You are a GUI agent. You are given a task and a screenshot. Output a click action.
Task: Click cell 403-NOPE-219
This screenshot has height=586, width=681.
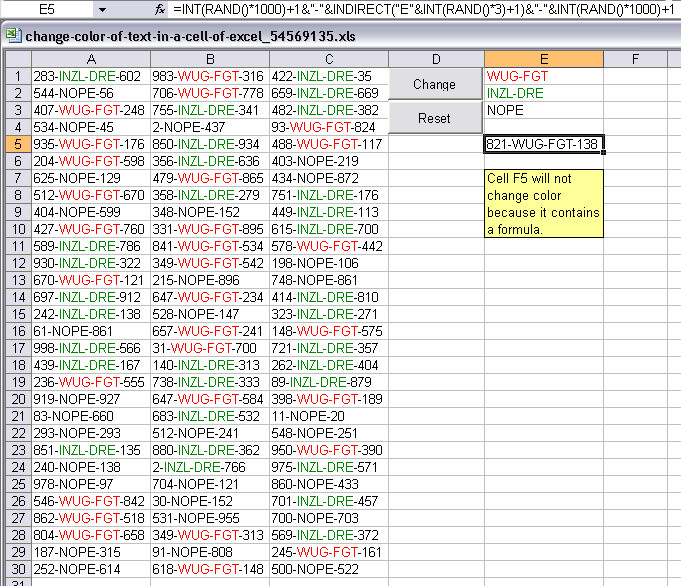(x=329, y=161)
